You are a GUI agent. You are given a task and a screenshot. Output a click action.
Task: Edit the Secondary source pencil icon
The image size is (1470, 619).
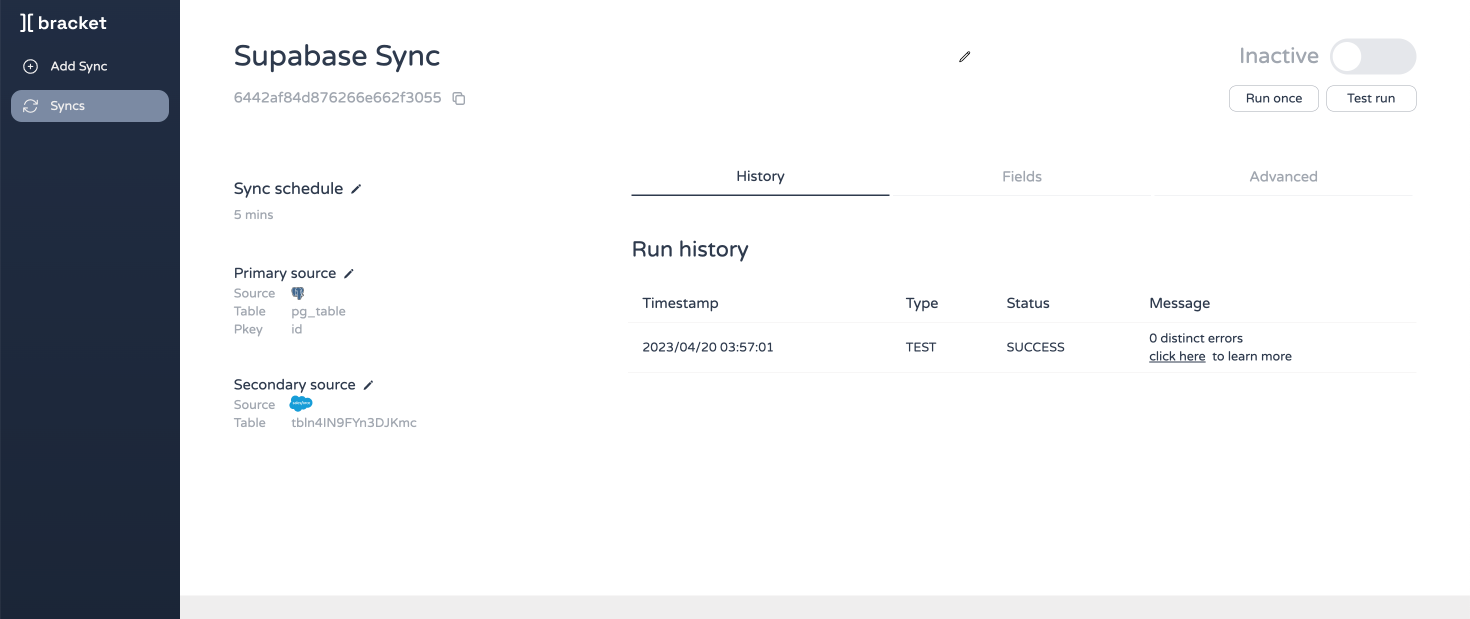coord(368,385)
